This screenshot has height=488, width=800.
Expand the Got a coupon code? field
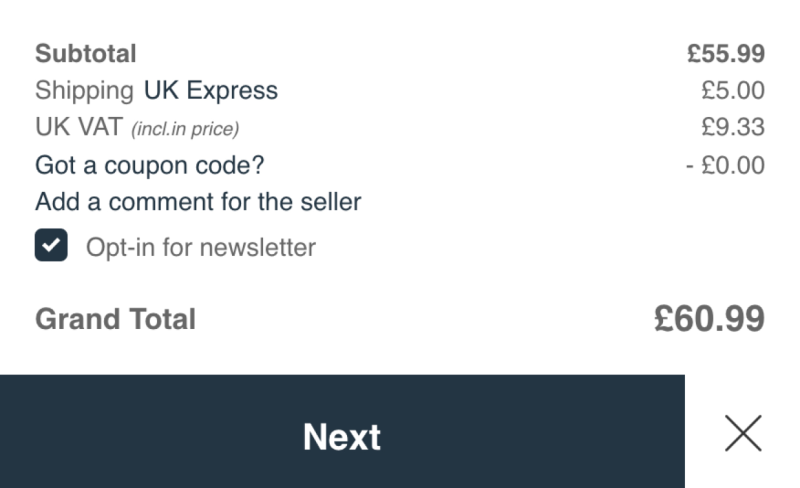tap(149, 165)
